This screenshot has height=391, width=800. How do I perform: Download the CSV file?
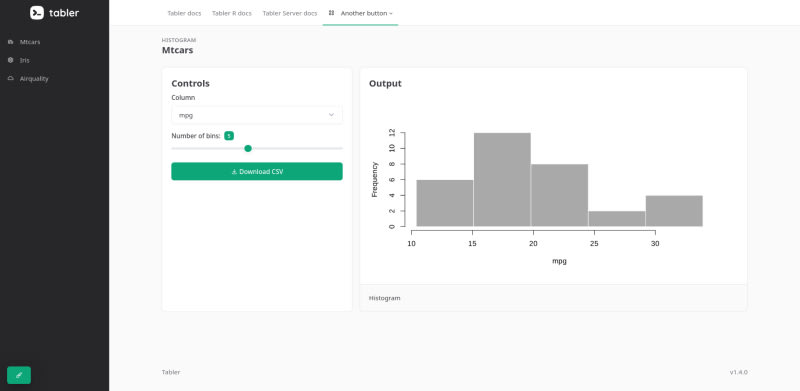click(x=257, y=172)
